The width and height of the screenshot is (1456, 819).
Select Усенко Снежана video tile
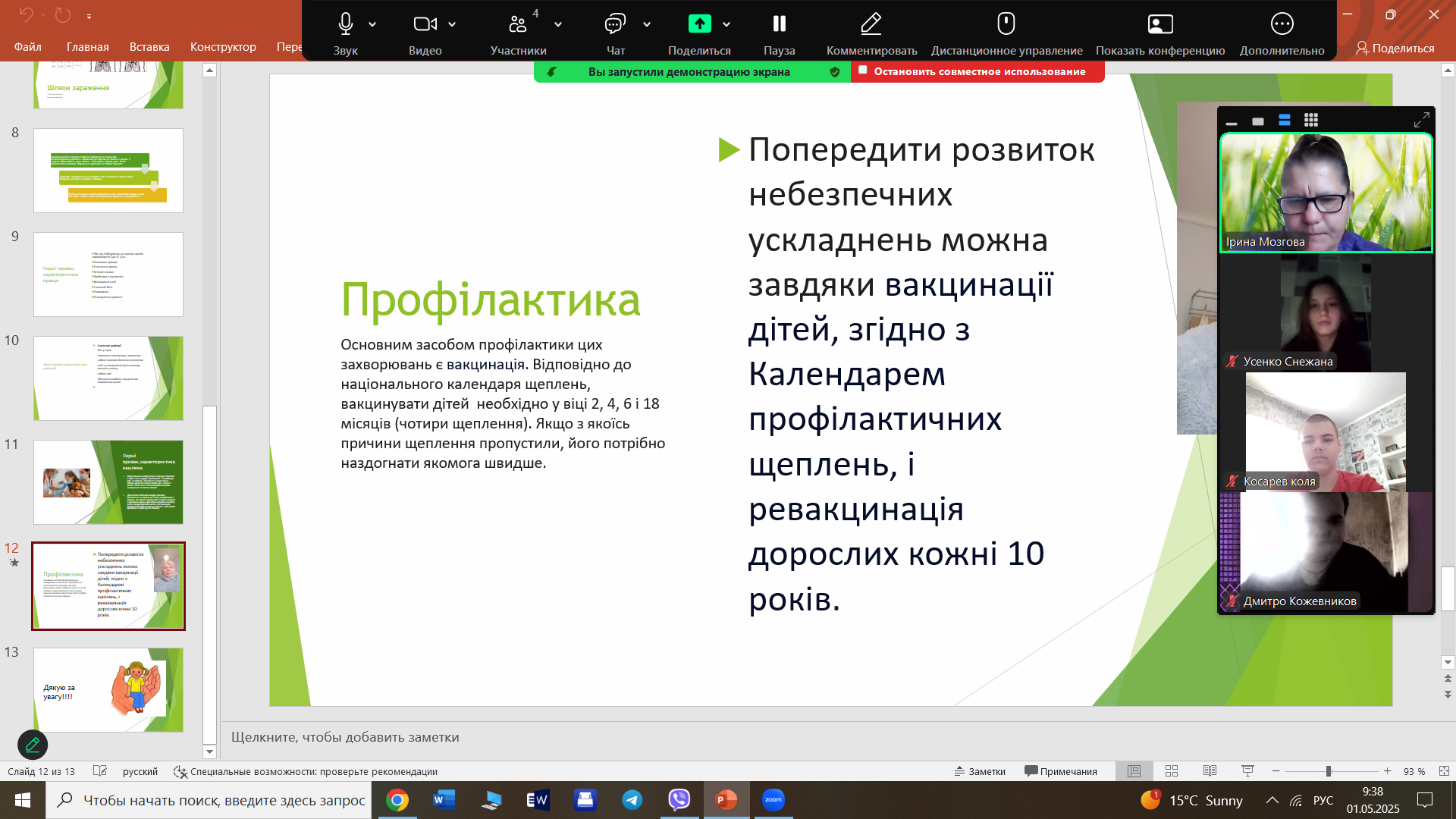[x=1326, y=312]
